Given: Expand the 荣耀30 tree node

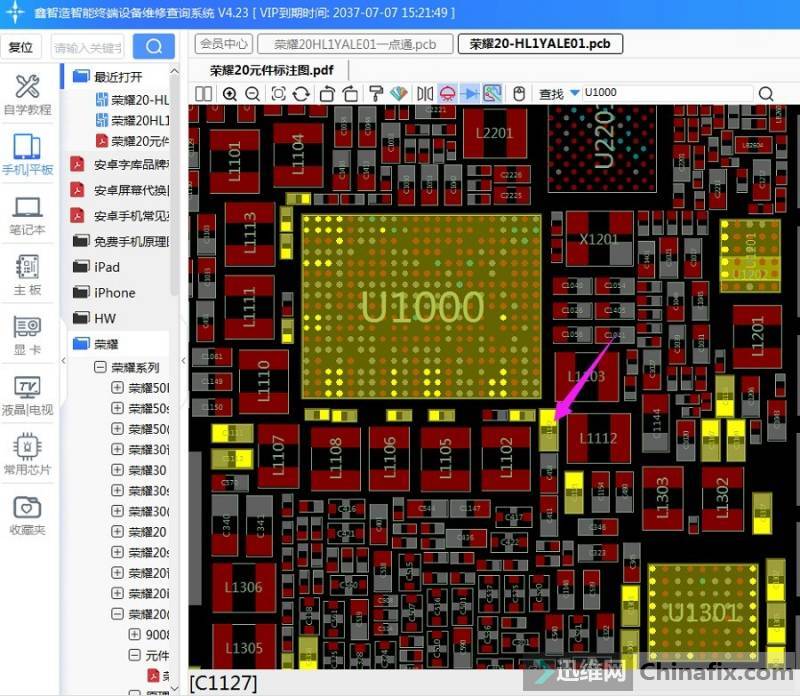Looking at the screenshot, I should click(117, 470).
